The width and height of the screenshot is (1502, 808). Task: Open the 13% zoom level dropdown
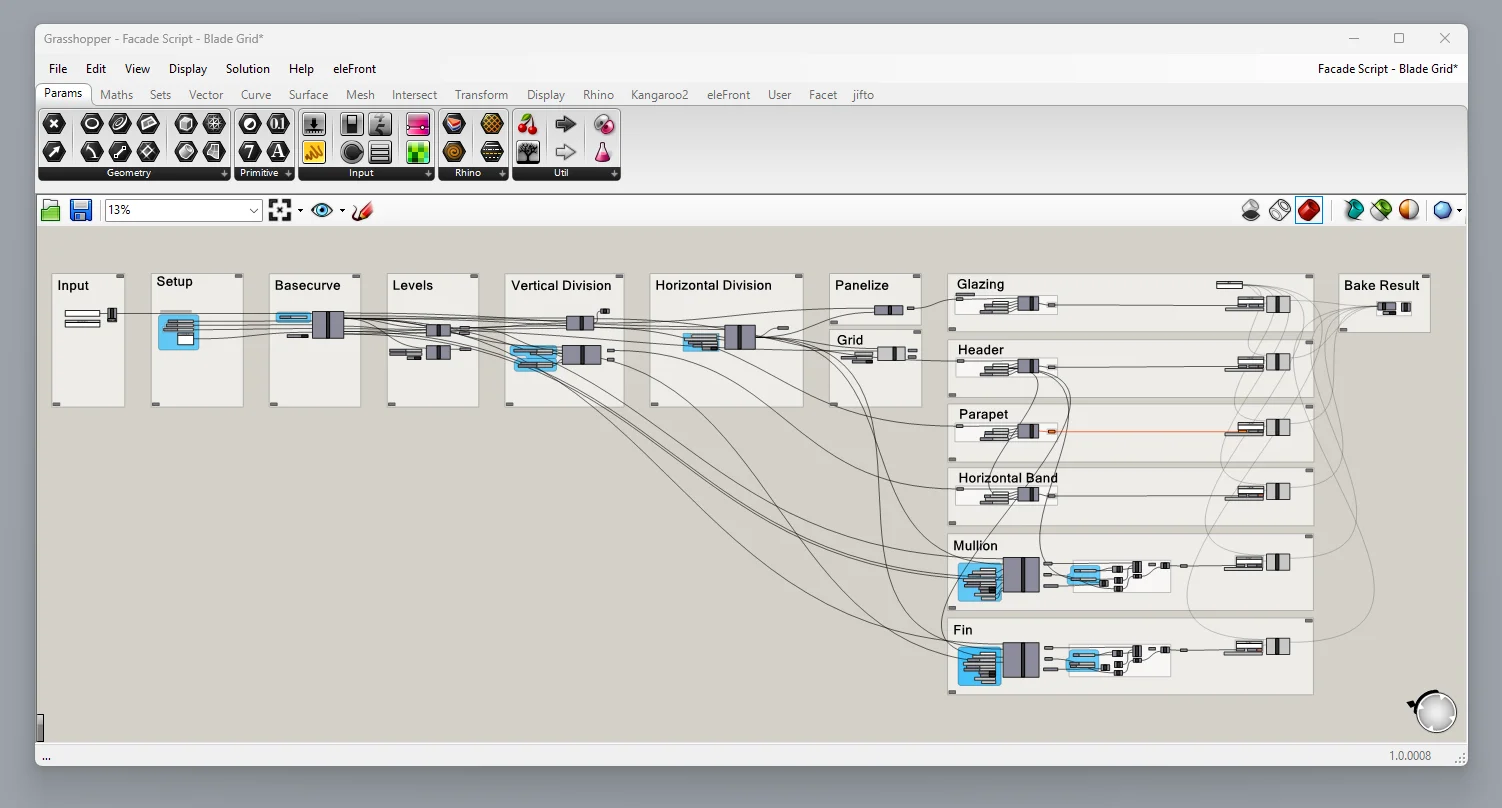(253, 210)
